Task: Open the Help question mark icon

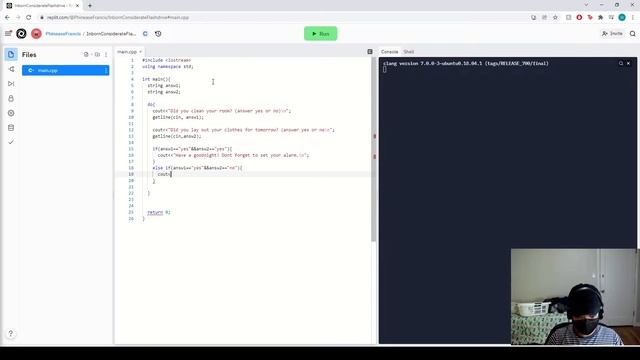Action: pyautogui.click(x=11, y=333)
